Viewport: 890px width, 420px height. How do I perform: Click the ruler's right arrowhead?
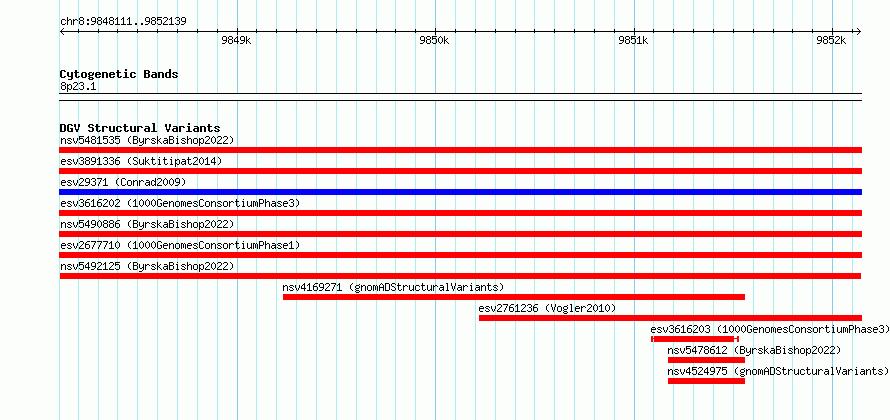859,32
